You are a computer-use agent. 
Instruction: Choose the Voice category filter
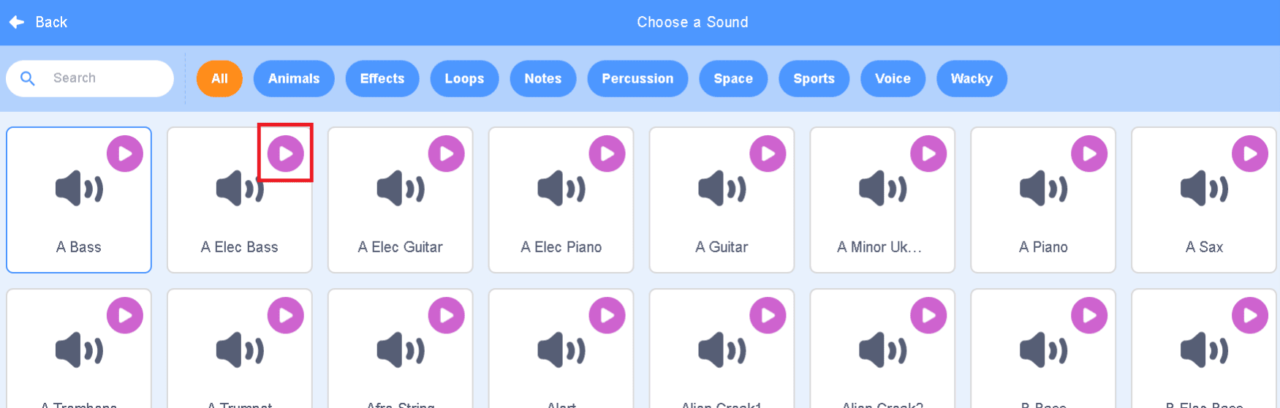click(892, 78)
